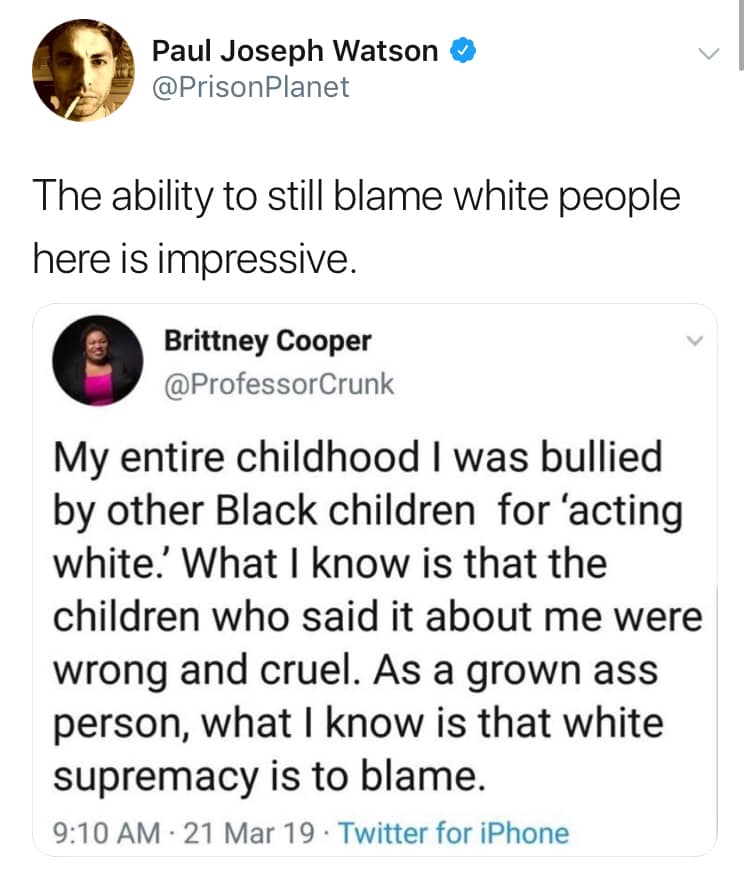The width and height of the screenshot is (750, 874).
Task: Click the blue verified badge beside Paul Joseph Watson
Action: [x=461, y=50]
